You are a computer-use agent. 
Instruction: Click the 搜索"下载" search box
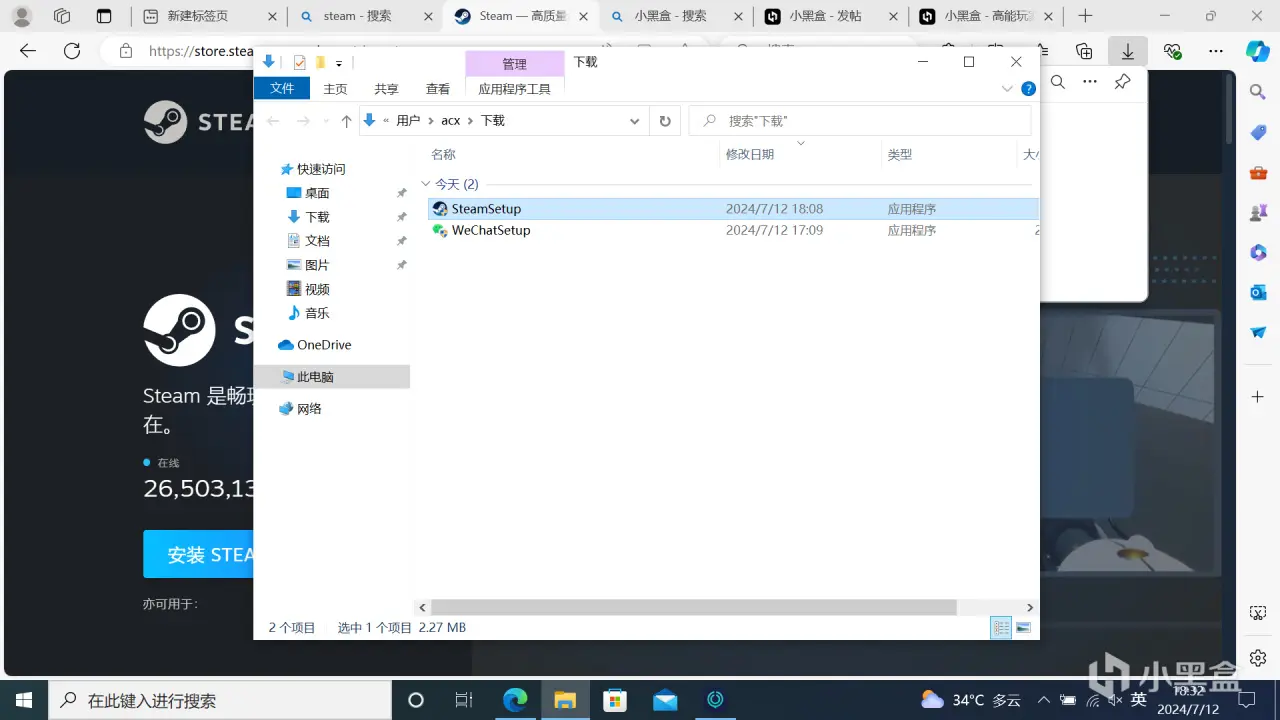pyautogui.click(x=860, y=121)
